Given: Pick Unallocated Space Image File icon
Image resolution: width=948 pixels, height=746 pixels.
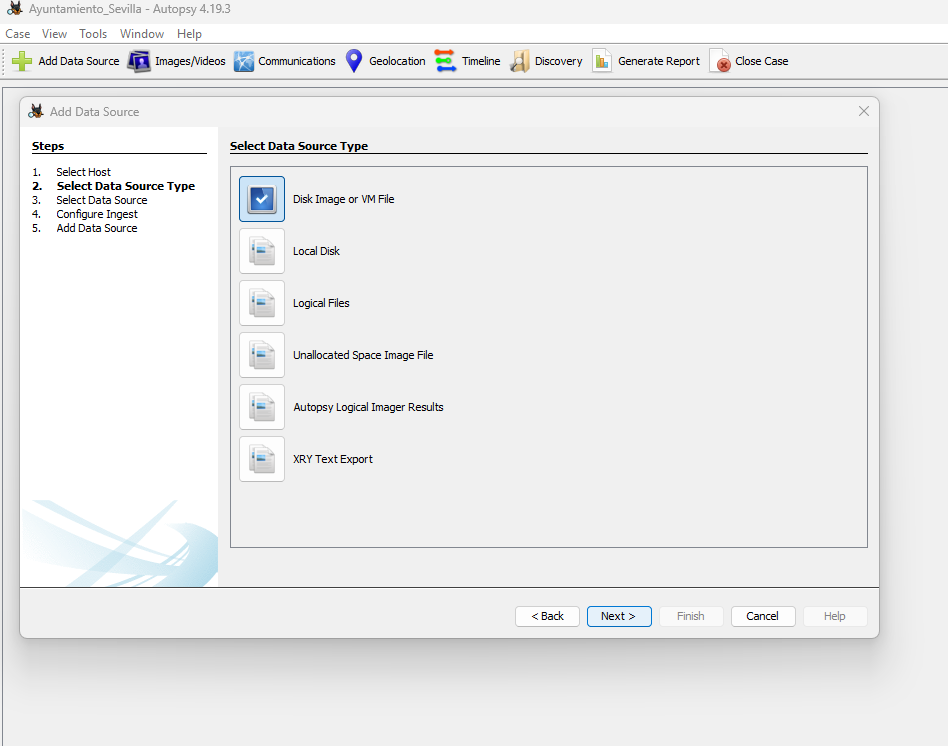Looking at the screenshot, I should (262, 355).
